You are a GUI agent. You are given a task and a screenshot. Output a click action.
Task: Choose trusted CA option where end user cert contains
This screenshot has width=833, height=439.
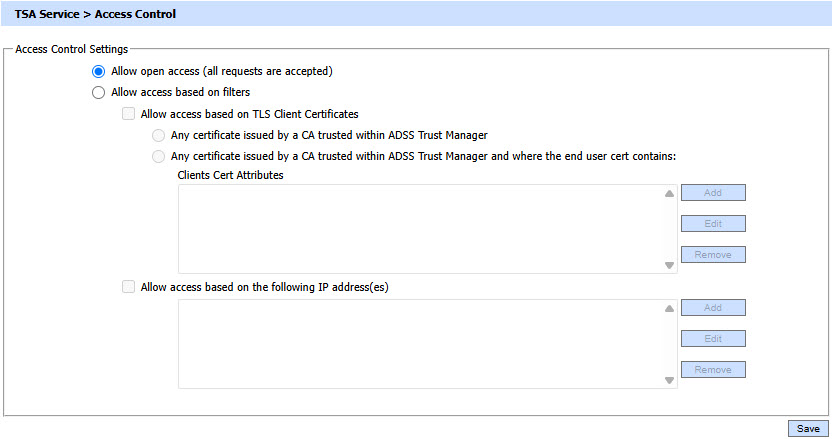pos(158,156)
